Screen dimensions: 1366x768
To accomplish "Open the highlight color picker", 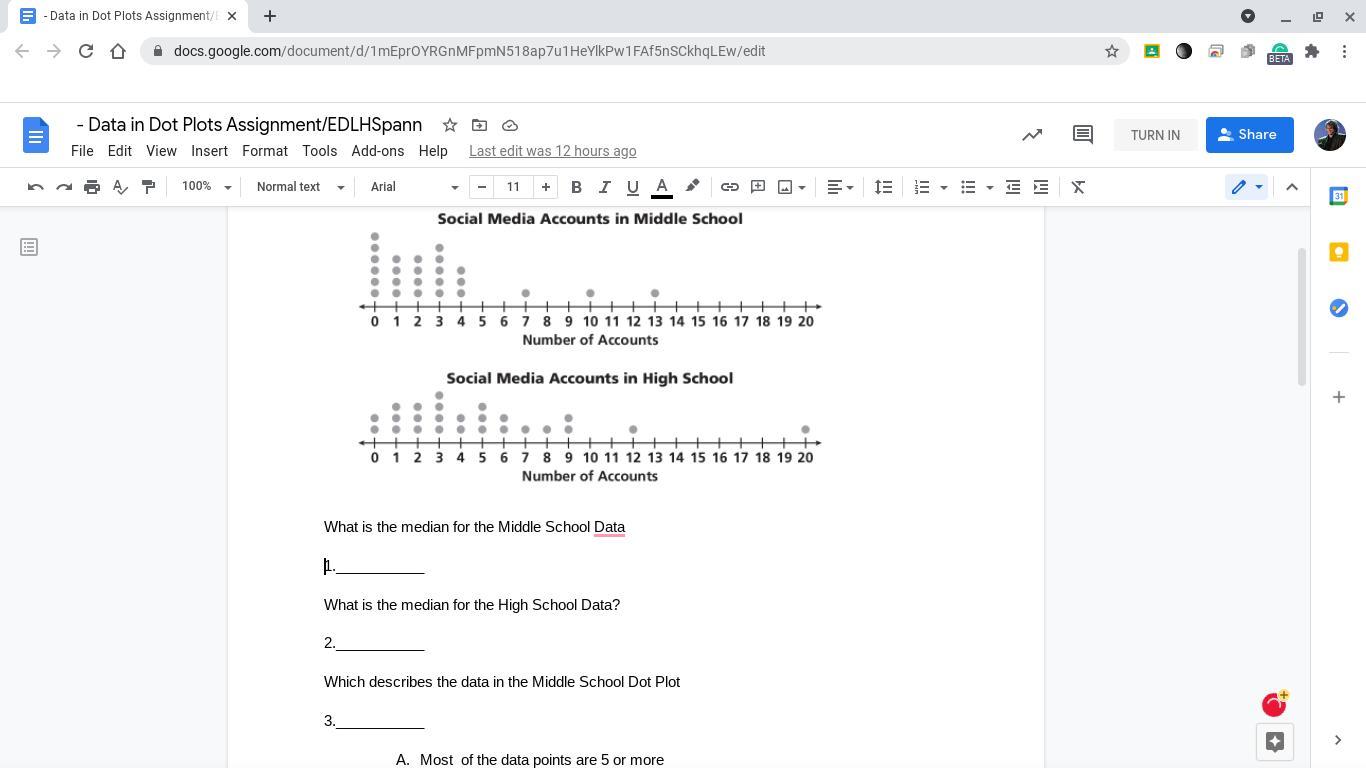I will [692, 187].
